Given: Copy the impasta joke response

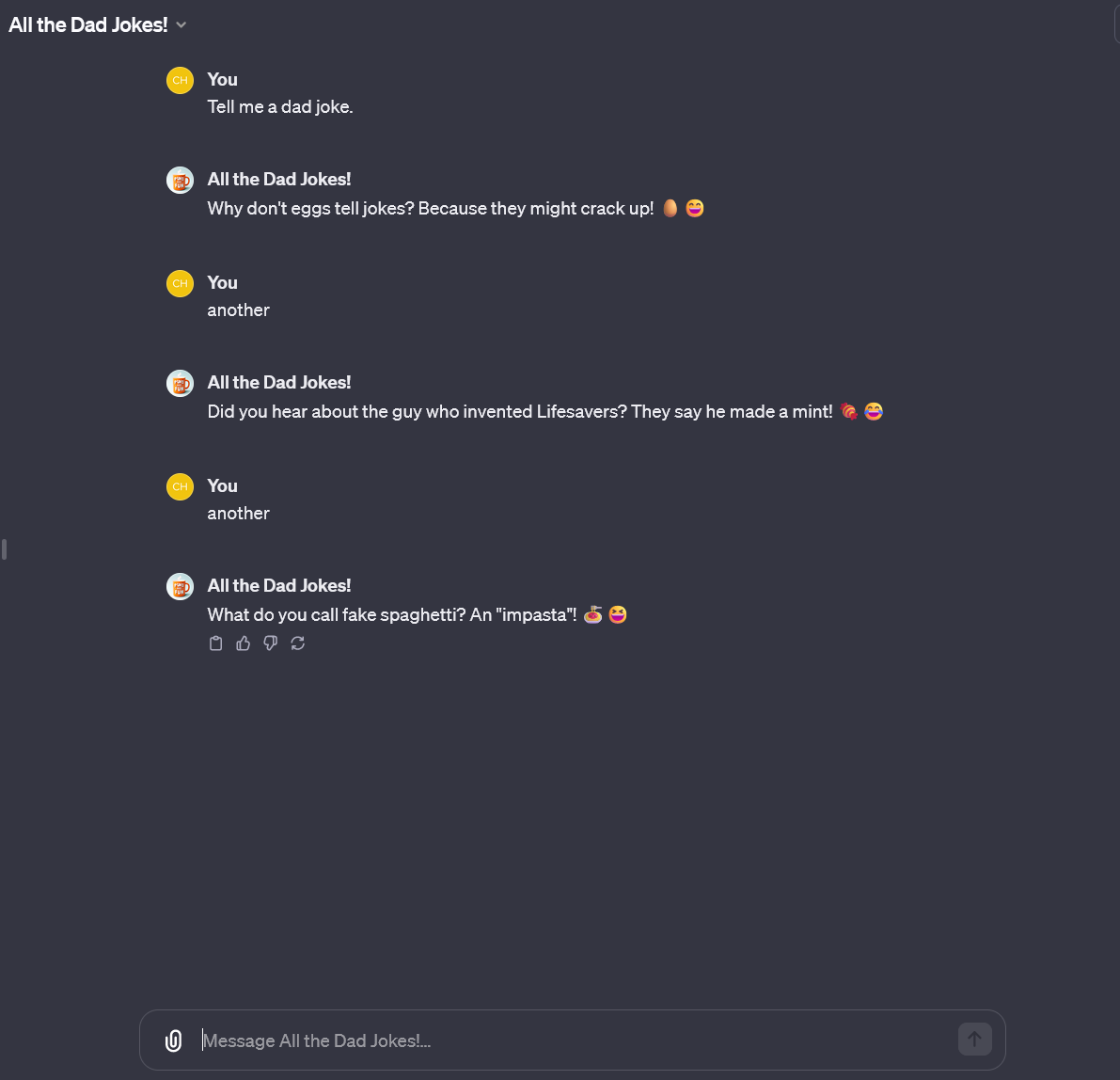Looking at the screenshot, I should [215, 643].
